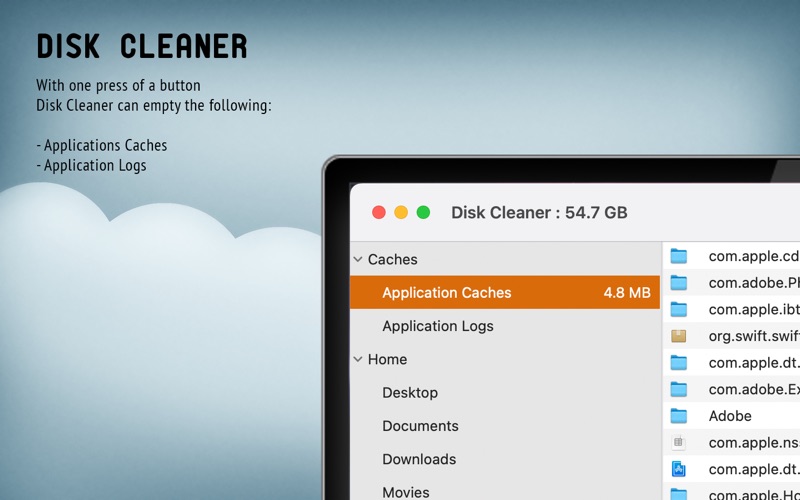Click folder icon for com.apple.ibt
This screenshot has width=800, height=500.
(679, 309)
